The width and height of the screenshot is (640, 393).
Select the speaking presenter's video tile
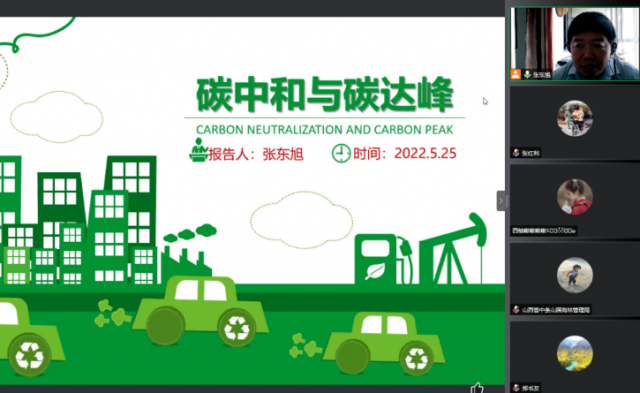click(574, 43)
